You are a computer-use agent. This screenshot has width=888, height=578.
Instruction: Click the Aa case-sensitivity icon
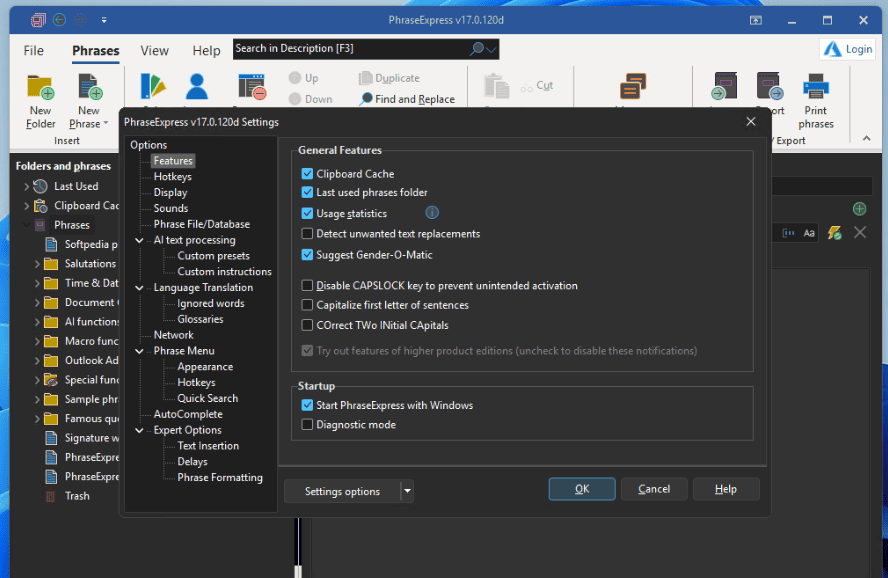(809, 233)
